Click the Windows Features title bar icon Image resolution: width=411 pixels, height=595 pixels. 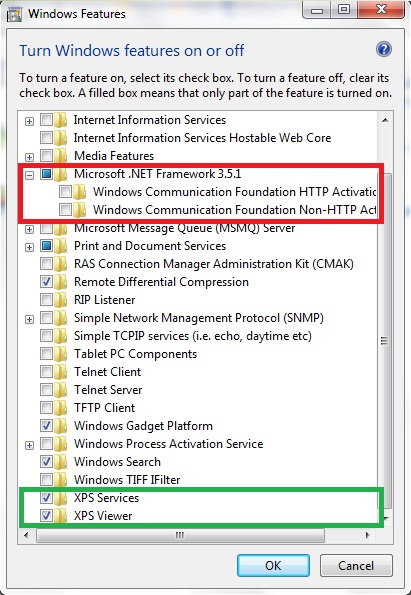(x=14, y=14)
